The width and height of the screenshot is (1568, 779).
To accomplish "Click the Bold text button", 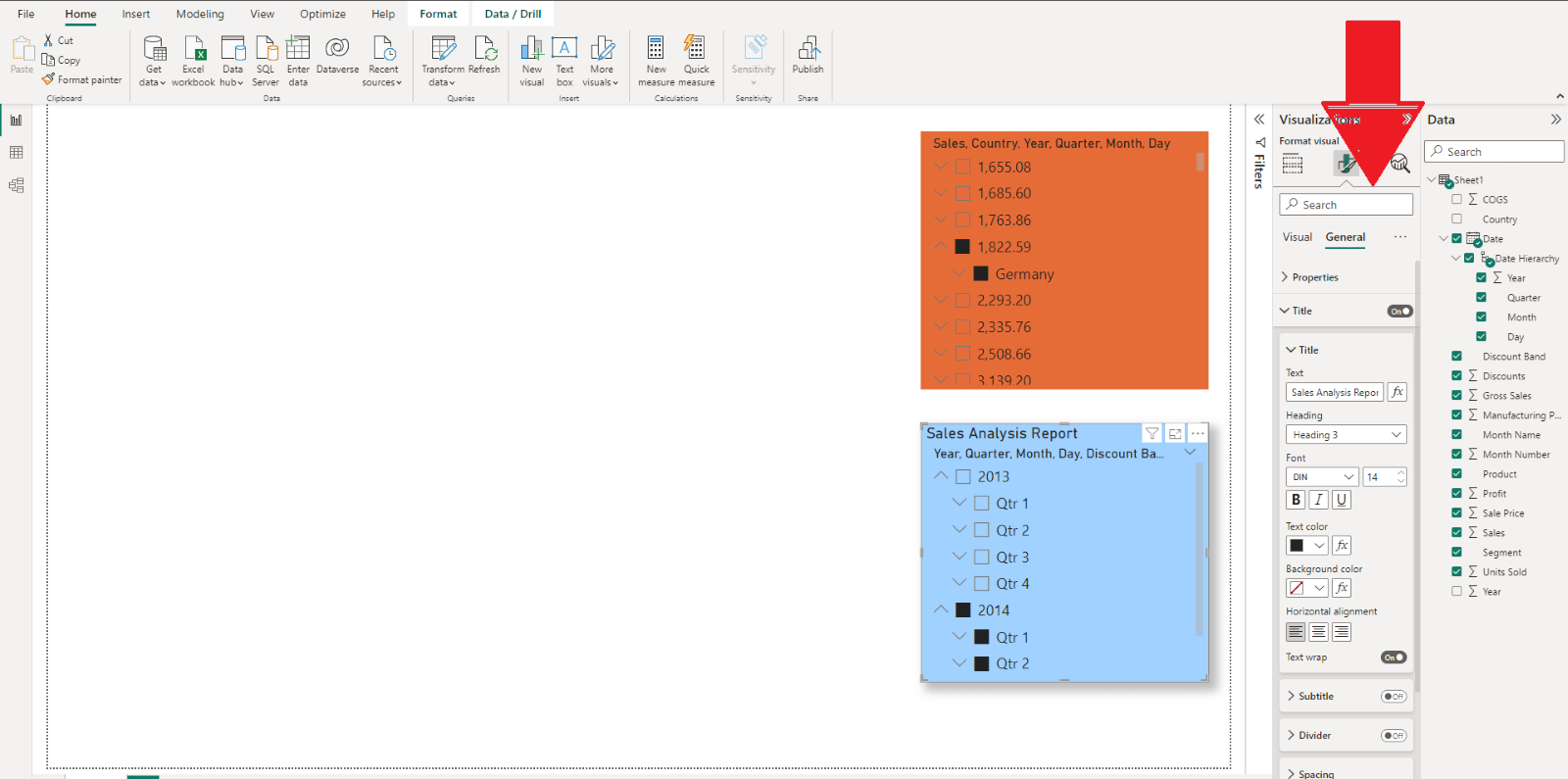I will pyautogui.click(x=1296, y=500).
